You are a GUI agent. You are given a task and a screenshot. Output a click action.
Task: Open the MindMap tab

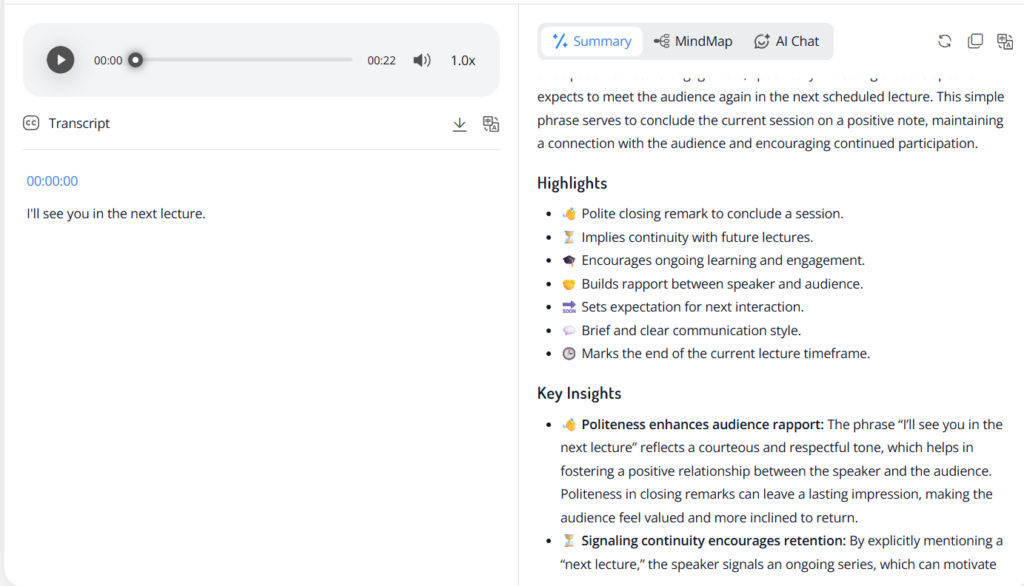(x=692, y=41)
